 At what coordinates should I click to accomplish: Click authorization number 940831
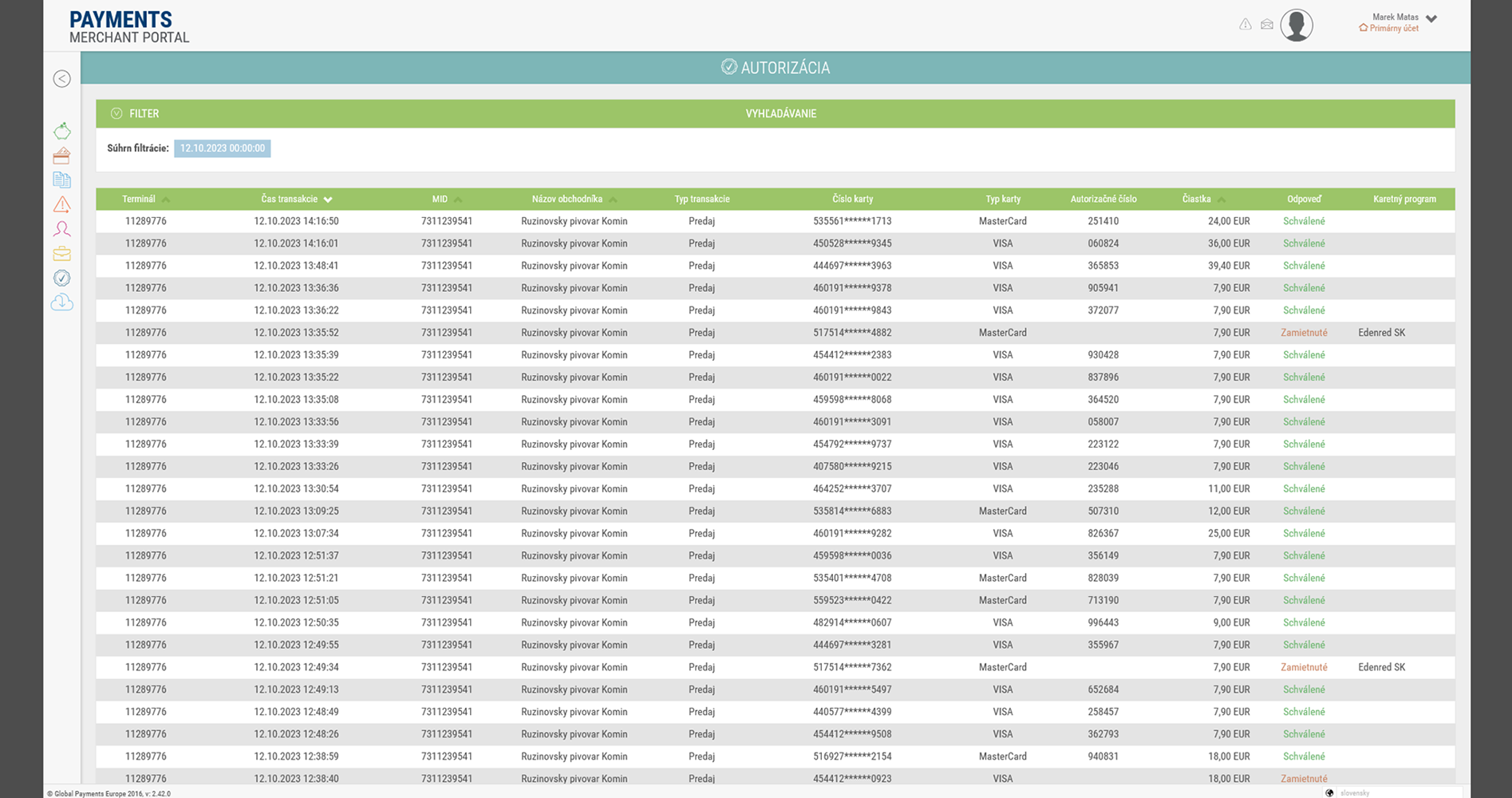tap(1103, 757)
